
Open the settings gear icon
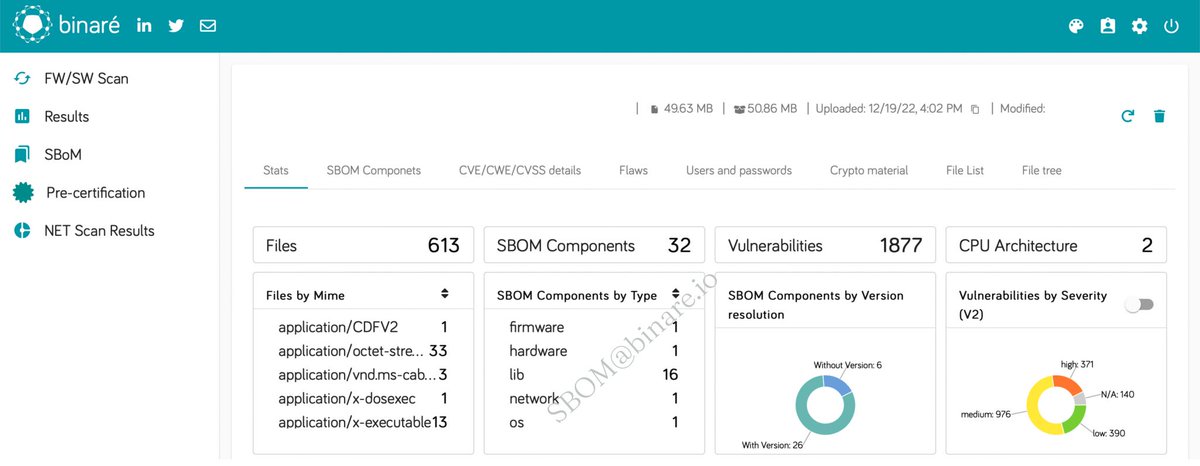coord(1140,27)
